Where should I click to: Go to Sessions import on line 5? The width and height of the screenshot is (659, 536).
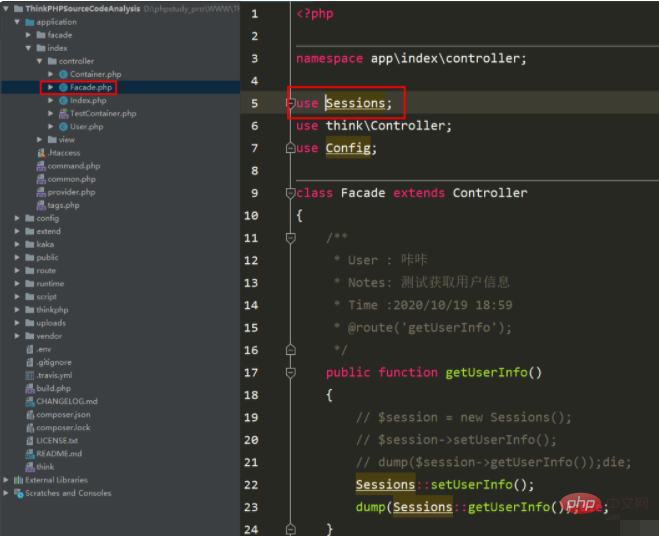356,103
